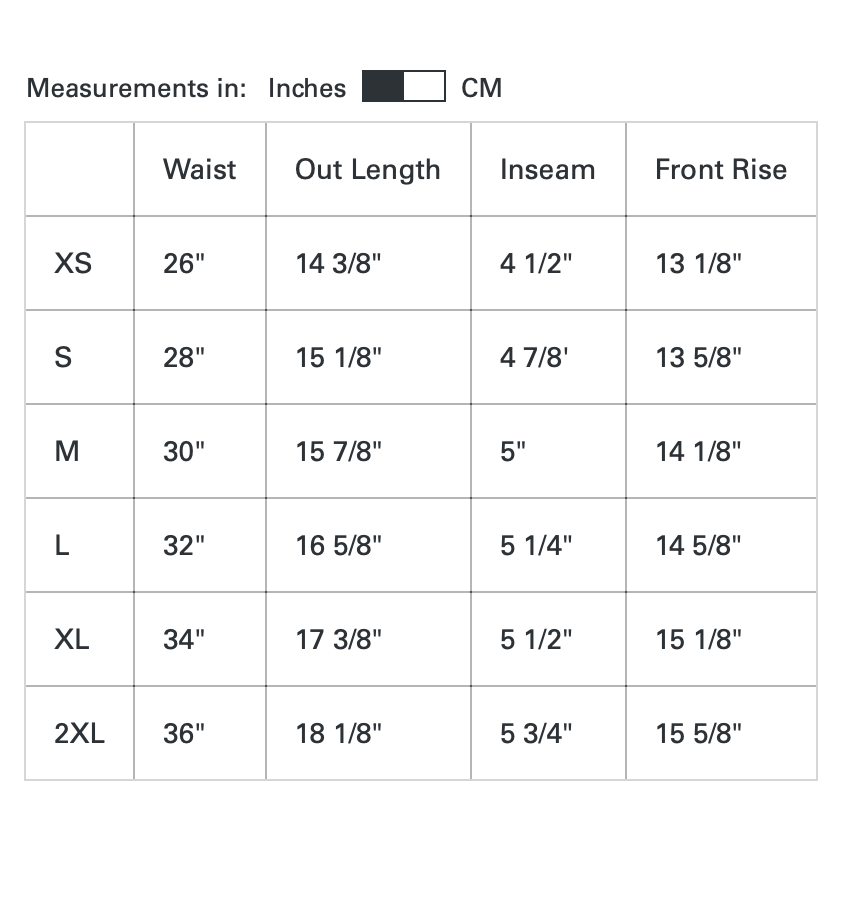This screenshot has height=918, width=848.
Task: Select the Inseam column header
Action: pyautogui.click(x=547, y=170)
